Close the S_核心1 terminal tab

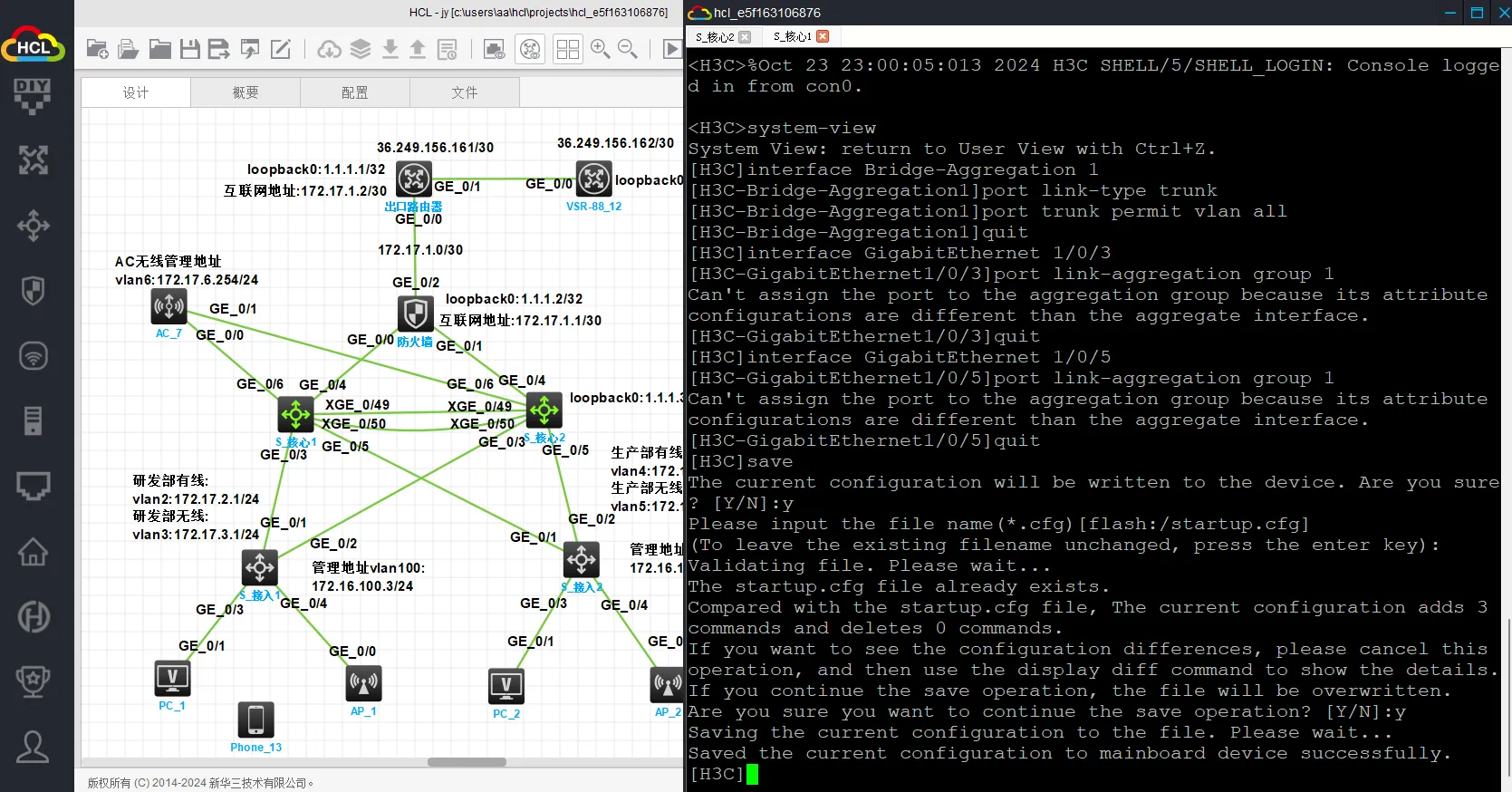[823, 36]
